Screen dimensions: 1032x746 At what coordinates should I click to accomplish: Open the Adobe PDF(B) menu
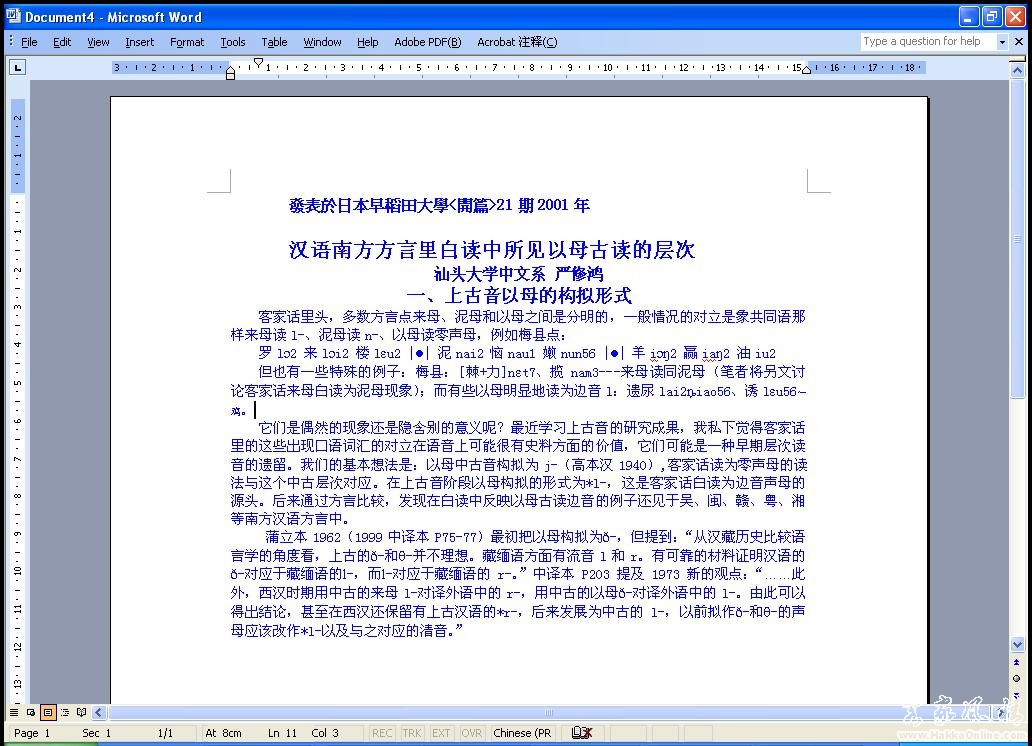[x=428, y=42]
